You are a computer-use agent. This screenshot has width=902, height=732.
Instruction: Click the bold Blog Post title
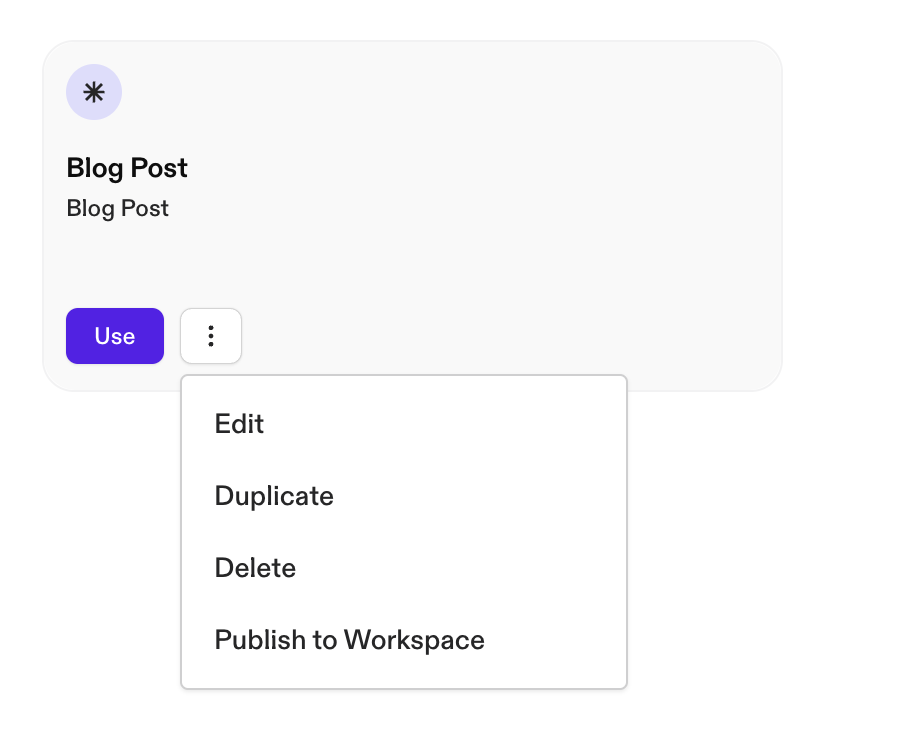(127, 168)
